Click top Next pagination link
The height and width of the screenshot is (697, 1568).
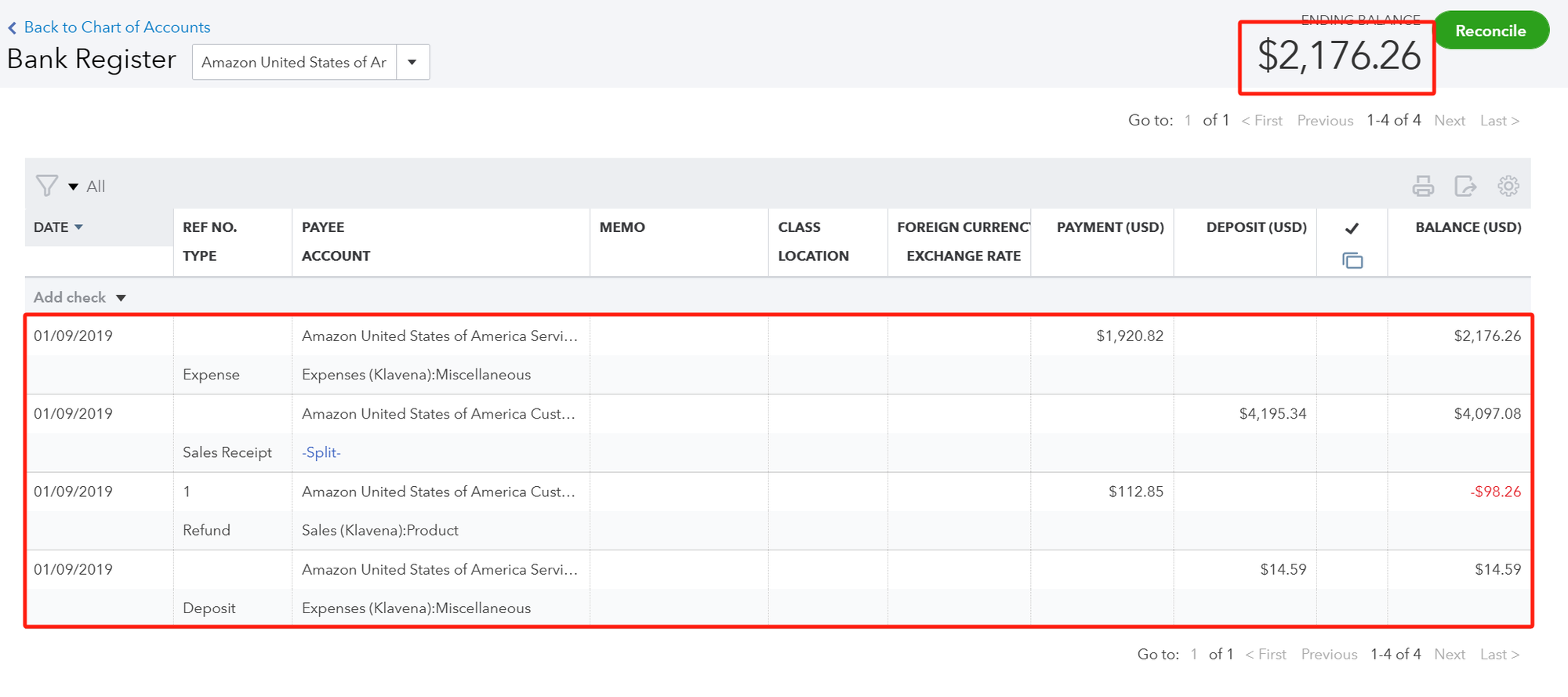coord(1450,121)
